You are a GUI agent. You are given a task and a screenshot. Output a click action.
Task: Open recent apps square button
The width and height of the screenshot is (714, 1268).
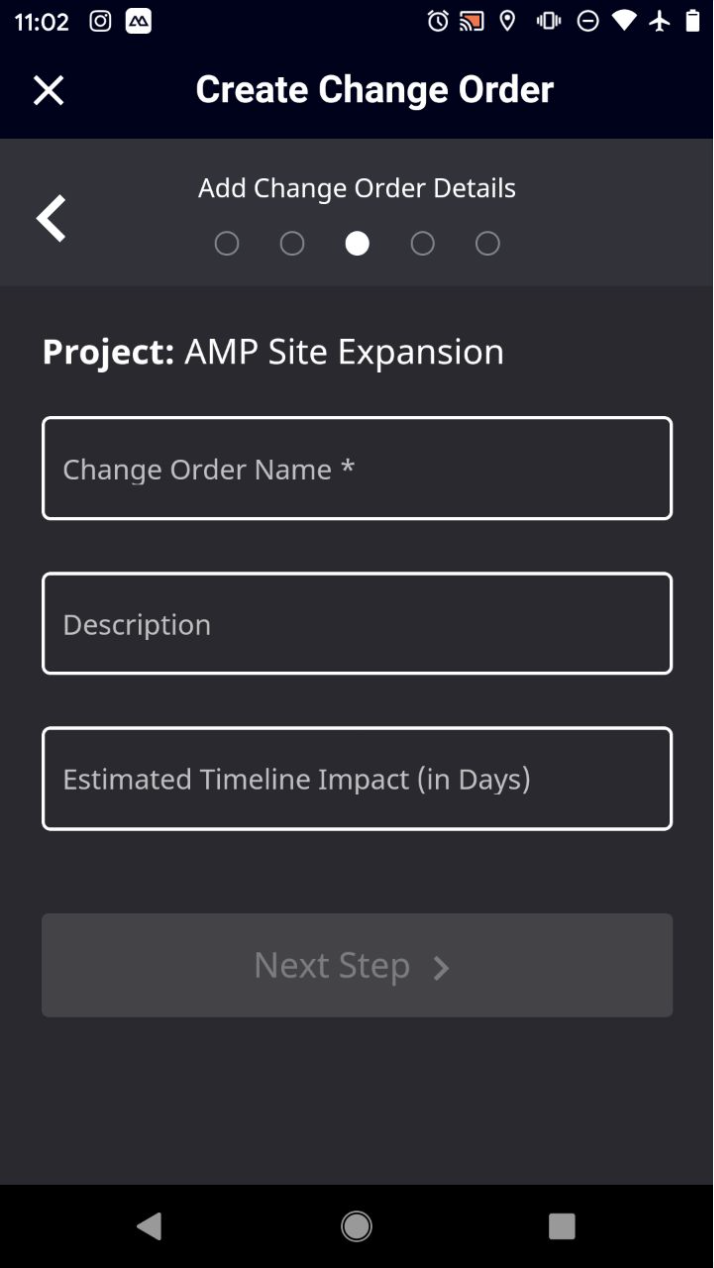click(x=562, y=1226)
